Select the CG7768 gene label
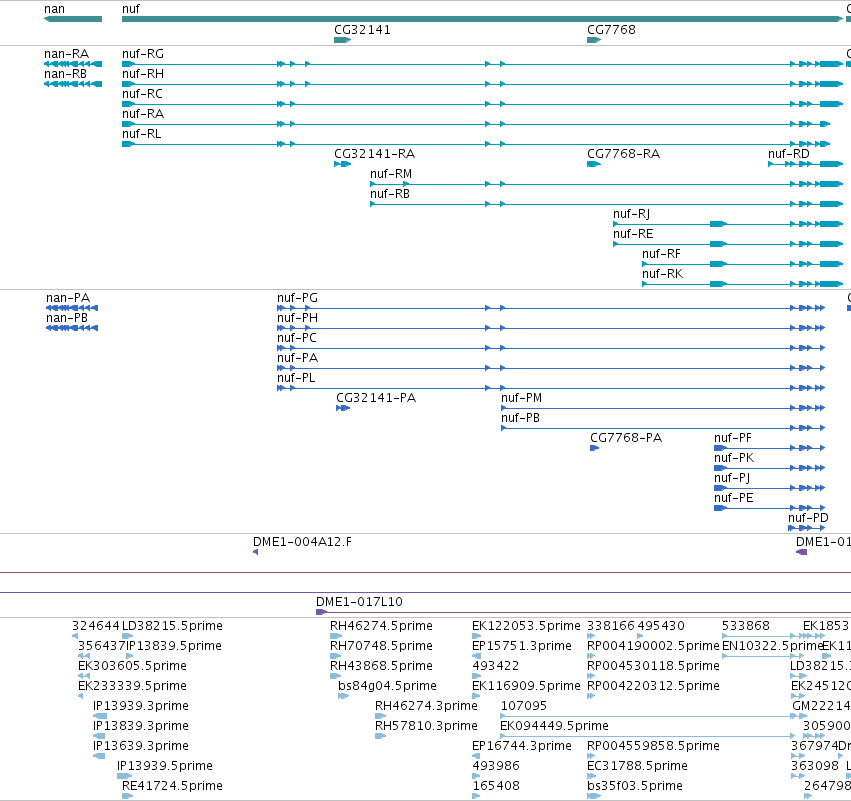This screenshot has width=851, height=801. (x=611, y=30)
